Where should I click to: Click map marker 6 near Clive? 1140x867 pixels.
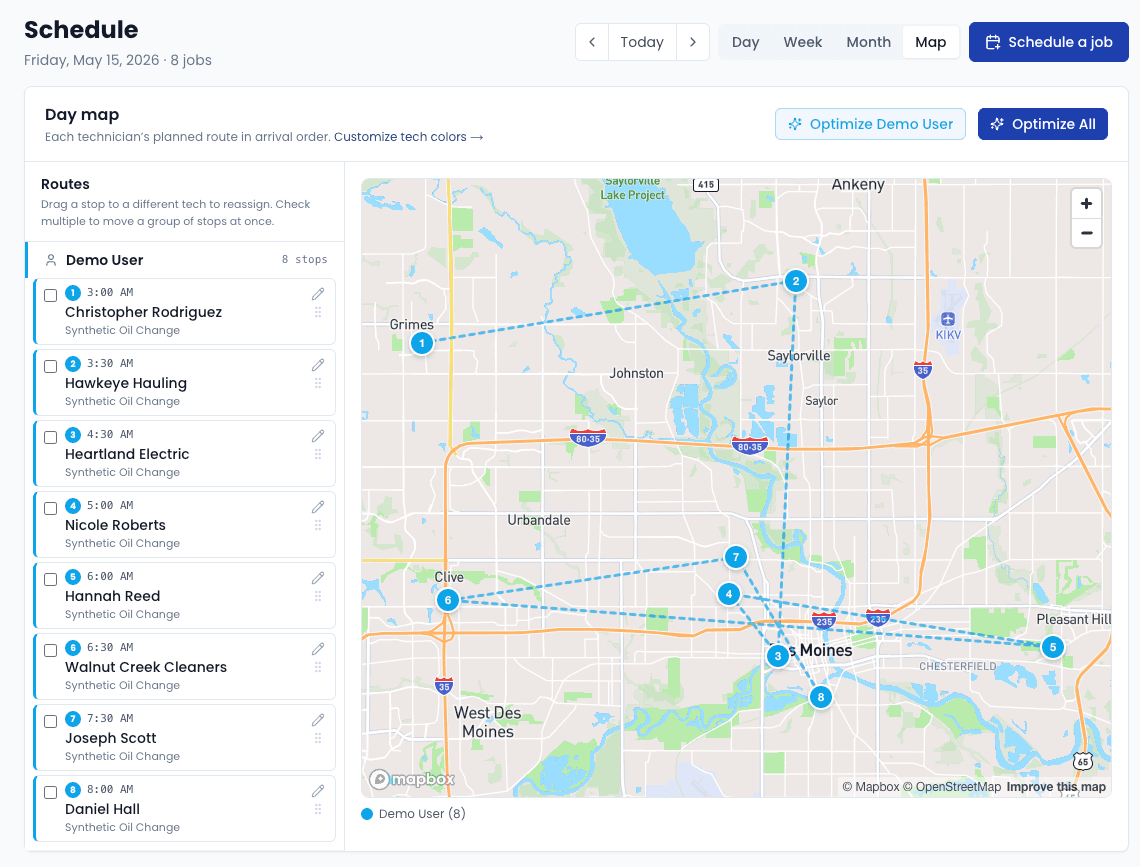tap(448, 600)
